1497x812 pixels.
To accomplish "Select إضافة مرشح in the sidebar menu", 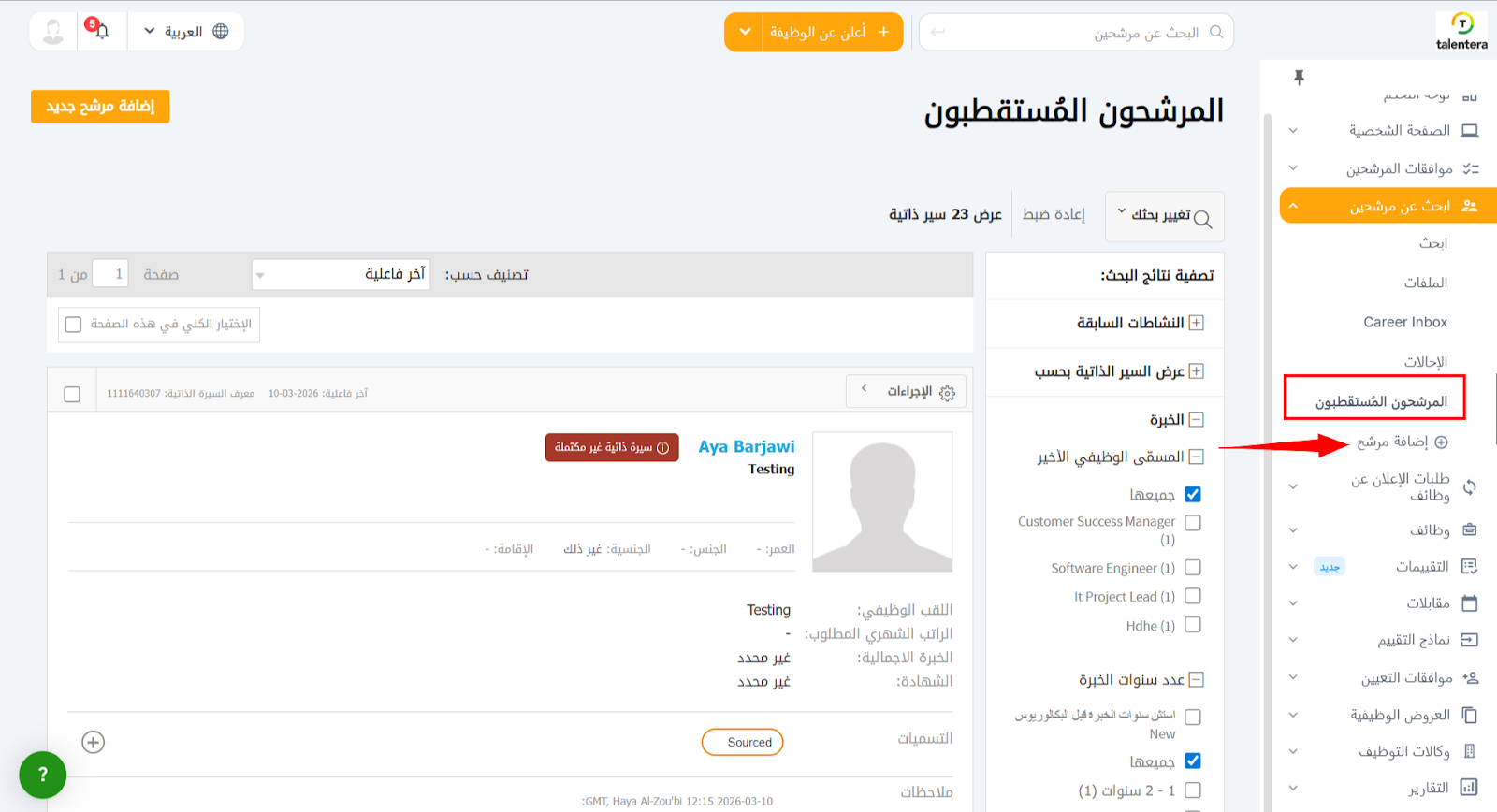I will (x=1392, y=442).
